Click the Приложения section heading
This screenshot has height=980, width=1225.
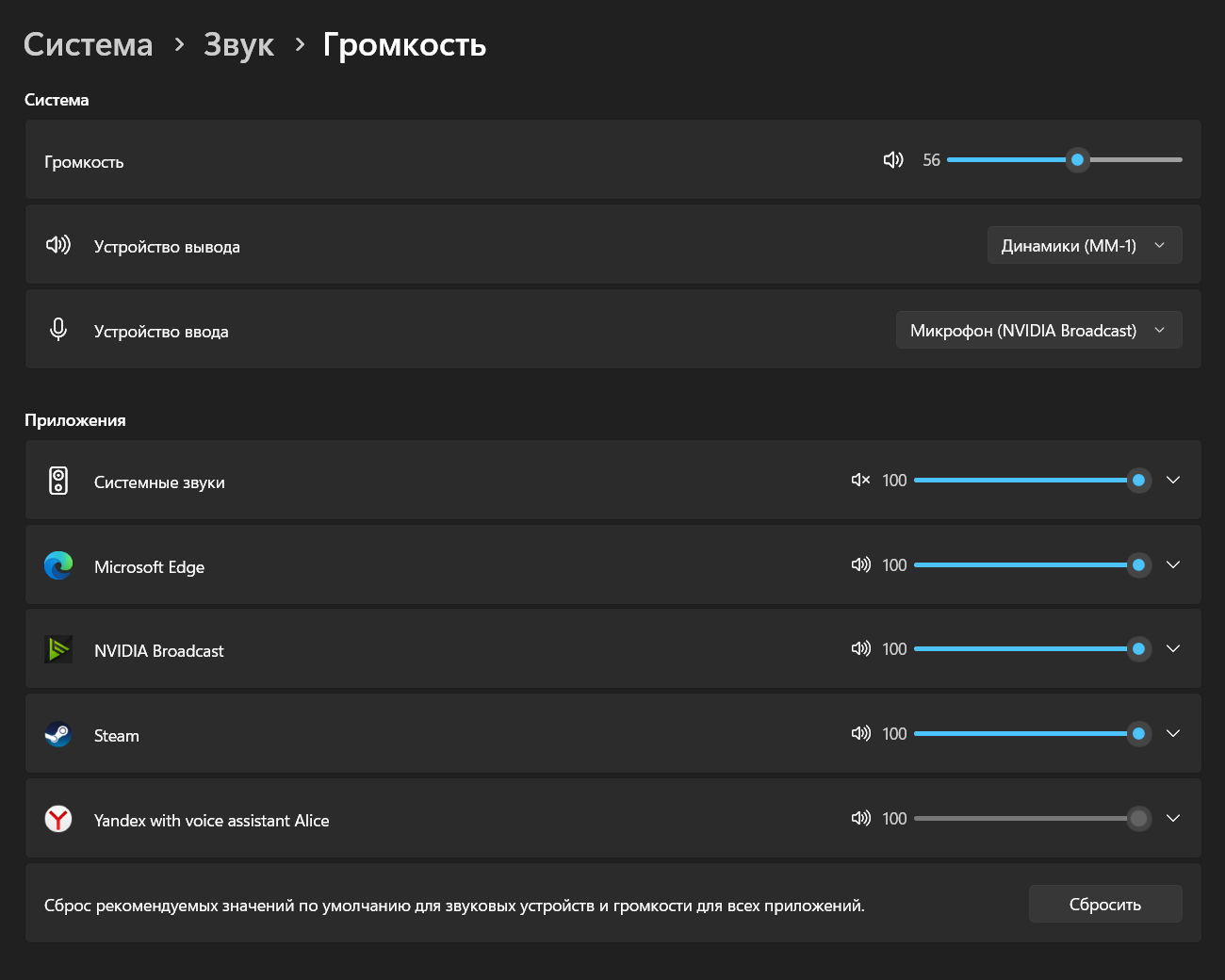(75, 420)
